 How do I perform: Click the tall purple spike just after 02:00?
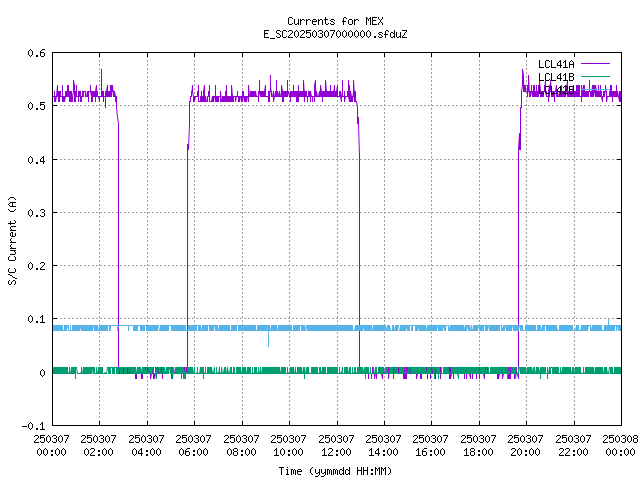coord(101,78)
